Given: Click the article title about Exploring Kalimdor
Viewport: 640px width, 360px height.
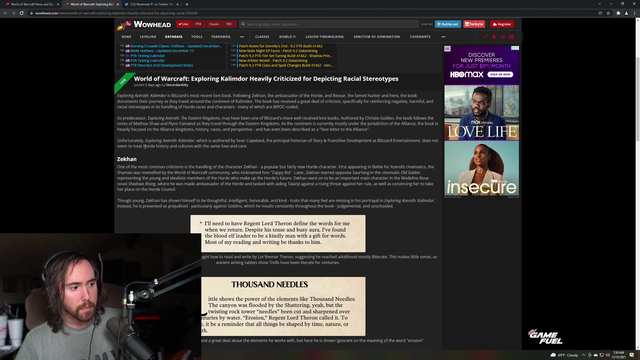Looking at the screenshot, I should (x=266, y=79).
